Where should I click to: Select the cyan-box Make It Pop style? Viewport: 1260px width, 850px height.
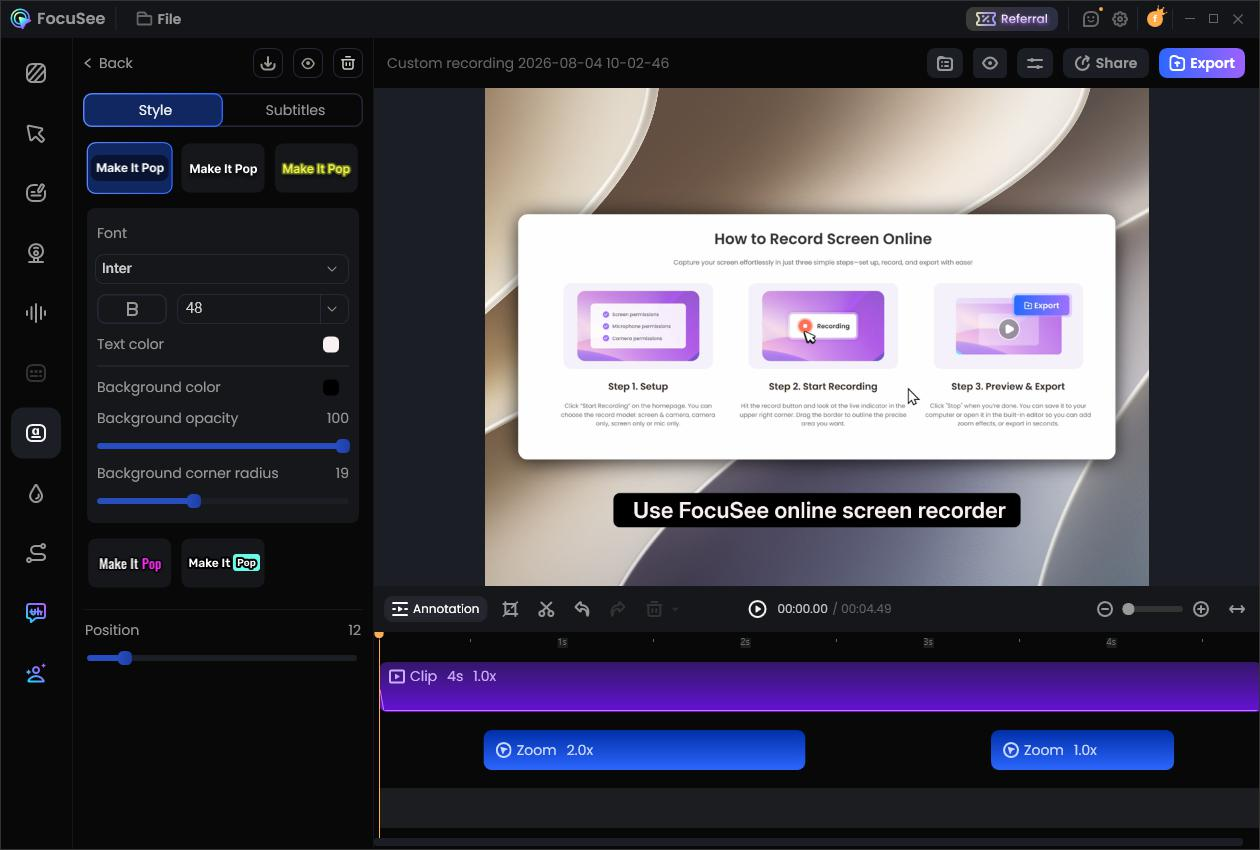(223, 563)
